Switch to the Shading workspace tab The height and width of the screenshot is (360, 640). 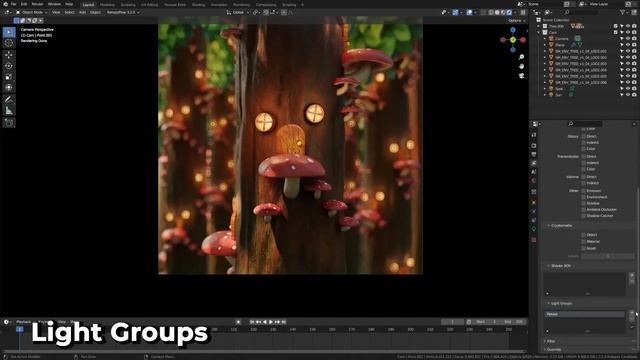[x=198, y=5]
